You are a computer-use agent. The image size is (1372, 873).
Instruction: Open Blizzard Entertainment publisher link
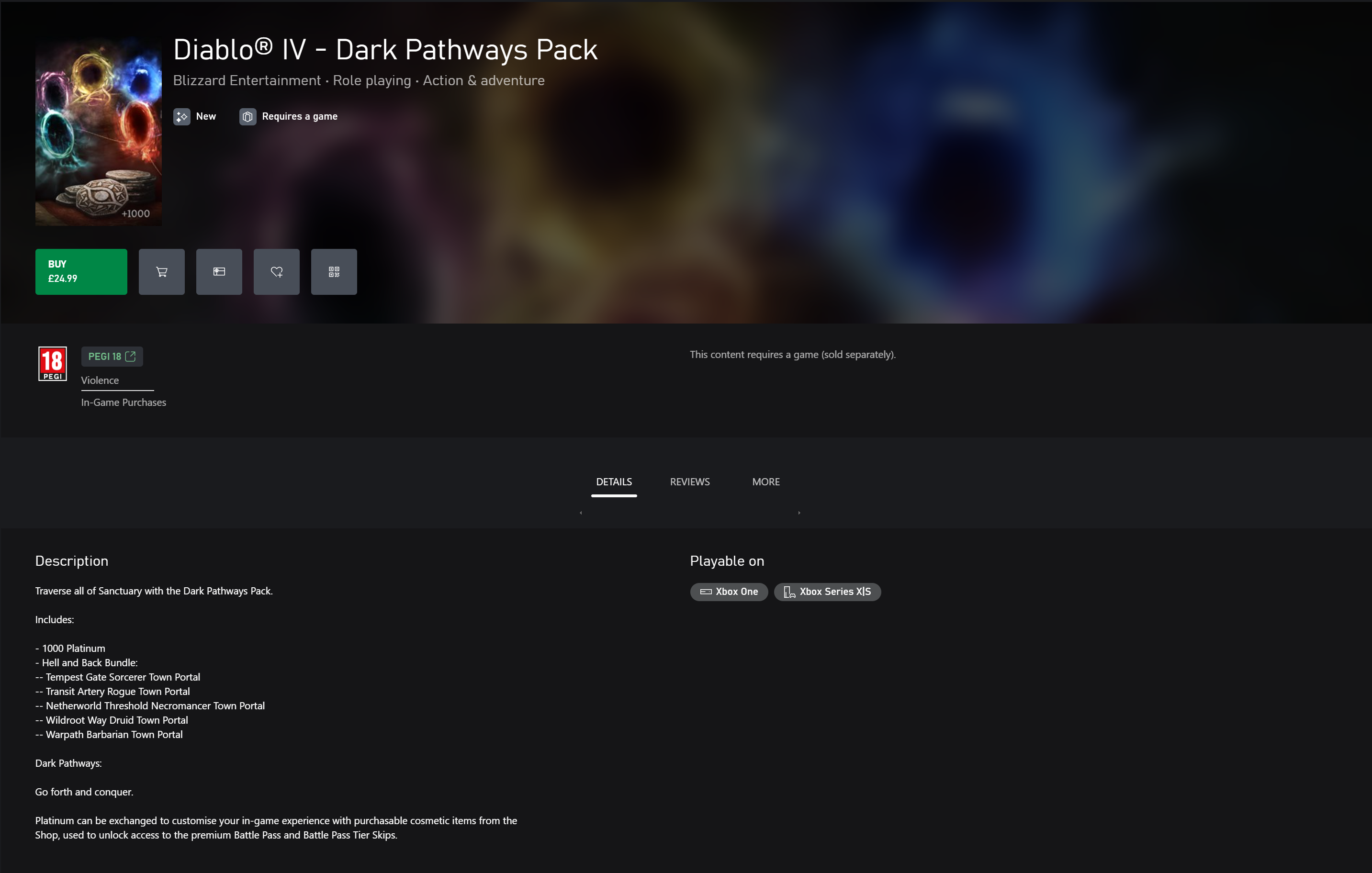click(247, 80)
